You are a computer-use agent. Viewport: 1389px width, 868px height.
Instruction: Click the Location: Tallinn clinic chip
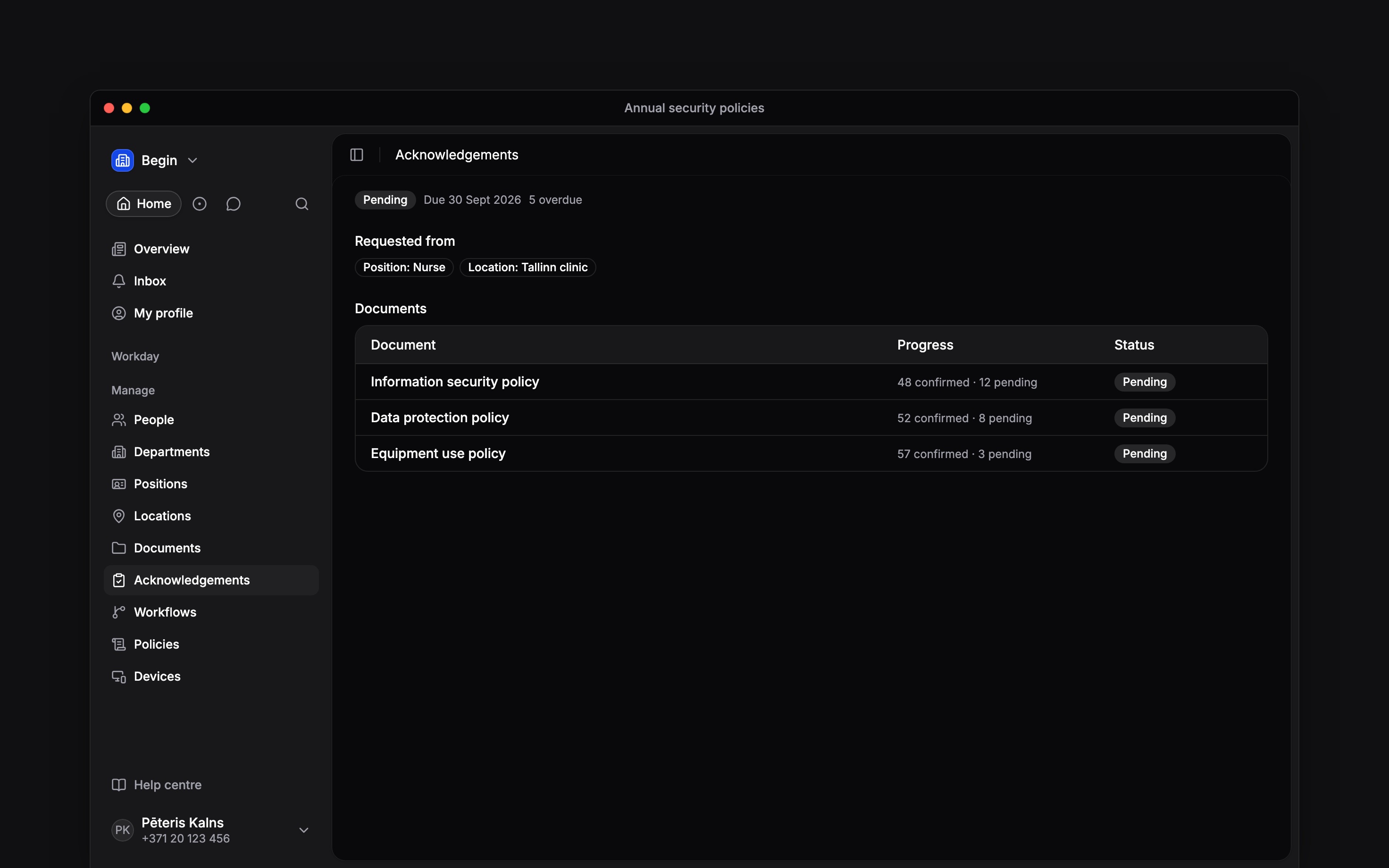pos(527,267)
